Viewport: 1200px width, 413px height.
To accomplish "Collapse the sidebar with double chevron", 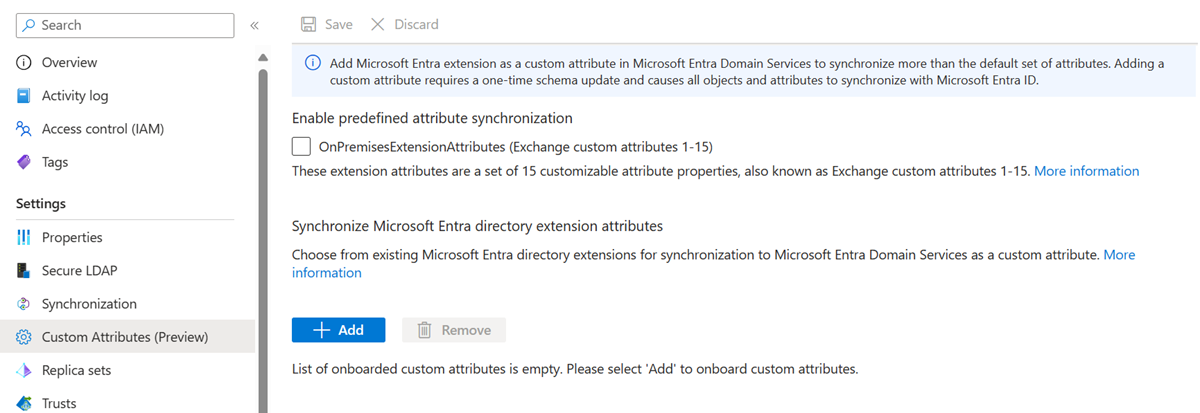I will tap(254, 25).
